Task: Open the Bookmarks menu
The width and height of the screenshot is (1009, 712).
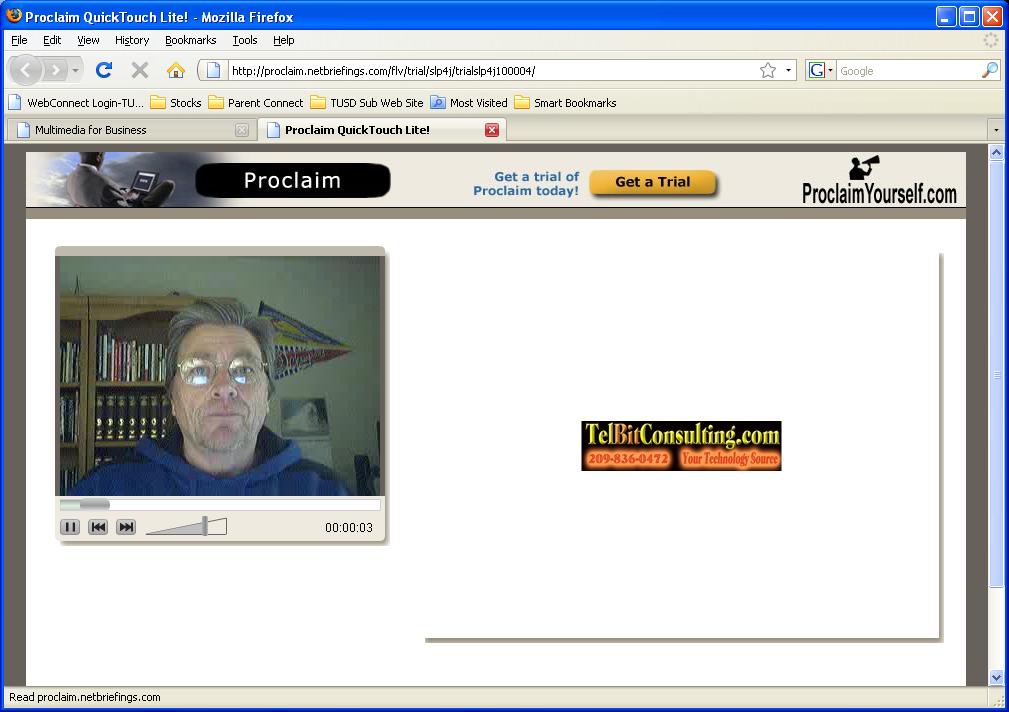Action: click(x=190, y=40)
